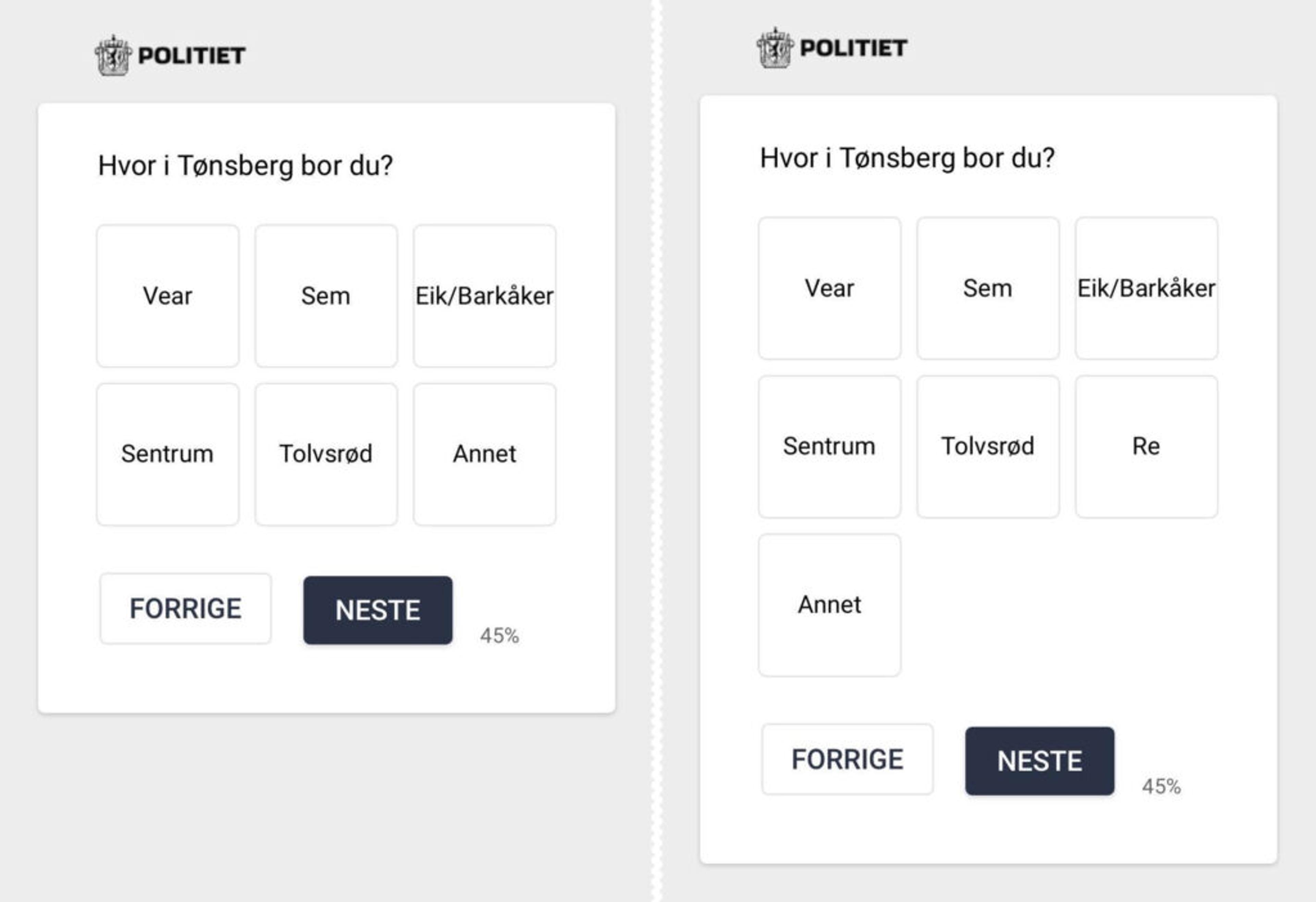Click the 45% progress indicator in right form
The height and width of the screenshot is (902, 1316).
click(x=1161, y=786)
